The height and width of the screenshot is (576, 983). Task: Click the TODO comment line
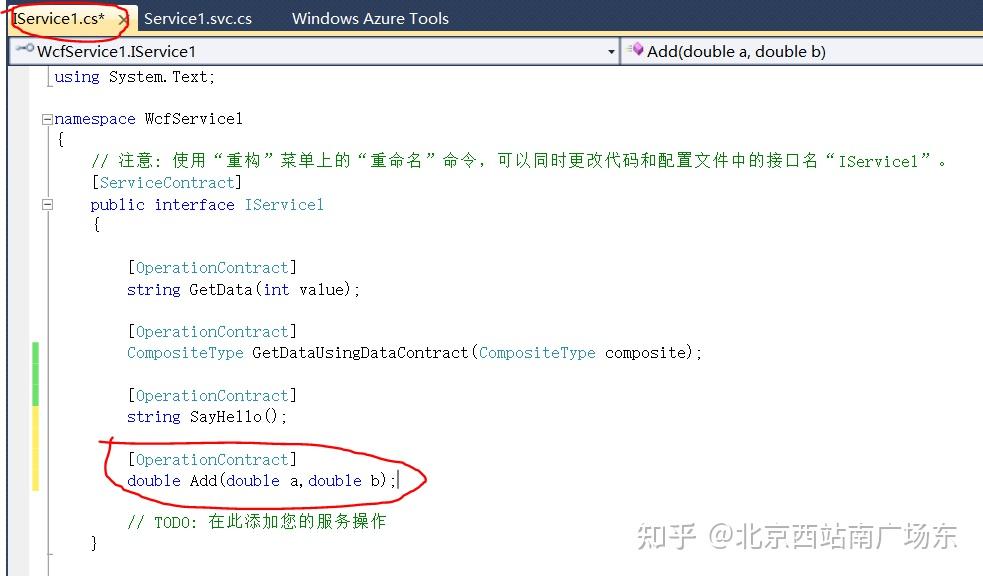coord(257,521)
